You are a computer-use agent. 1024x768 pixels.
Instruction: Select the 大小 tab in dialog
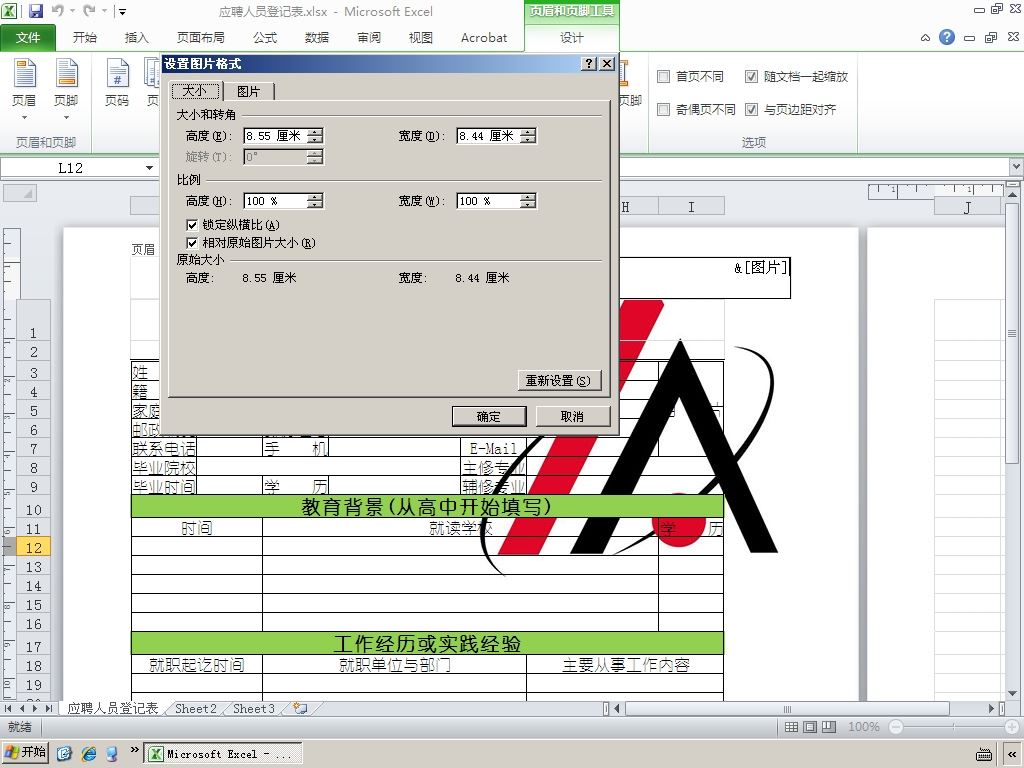[x=195, y=91]
